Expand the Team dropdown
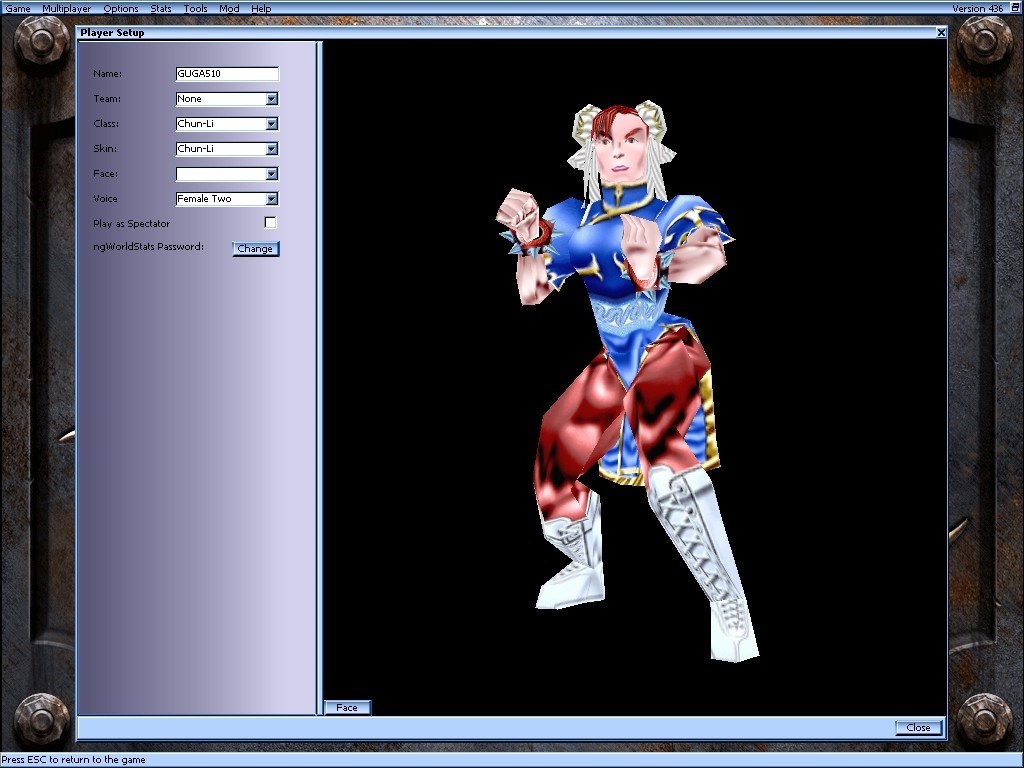Viewport: 1024px width, 768px height. [272, 99]
